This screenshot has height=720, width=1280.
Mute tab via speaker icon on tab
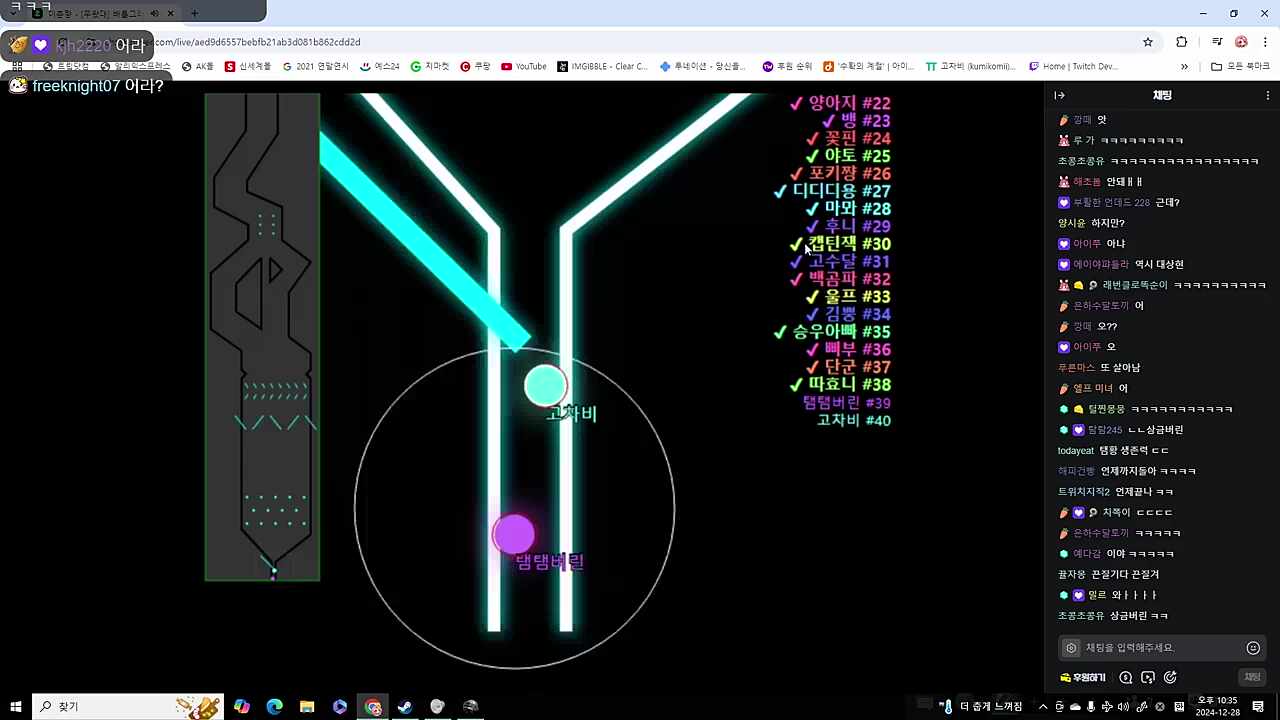(154, 14)
